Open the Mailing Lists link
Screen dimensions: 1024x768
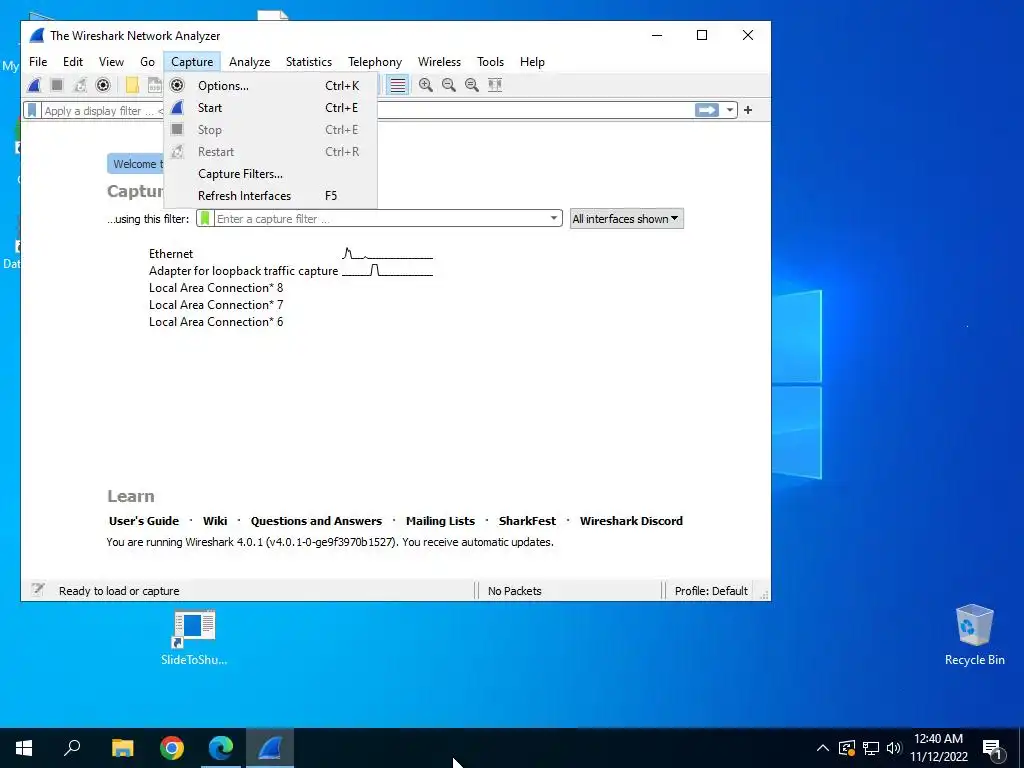coord(440,520)
